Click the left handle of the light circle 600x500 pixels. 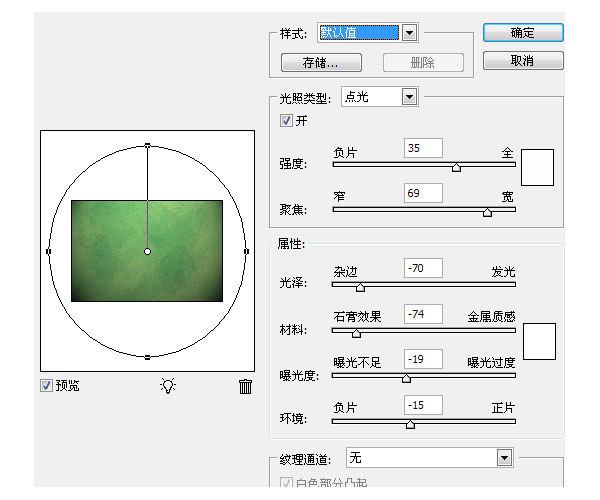48,251
